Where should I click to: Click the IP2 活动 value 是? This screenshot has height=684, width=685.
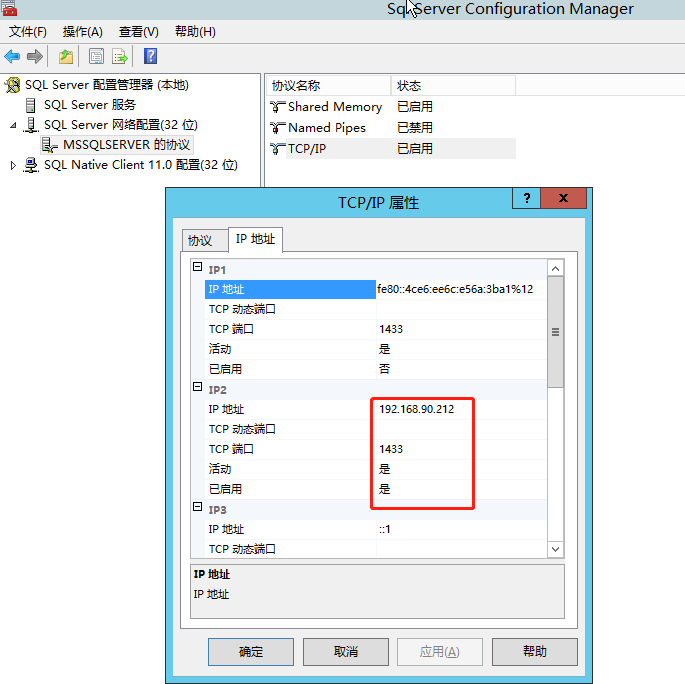[384, 470]
